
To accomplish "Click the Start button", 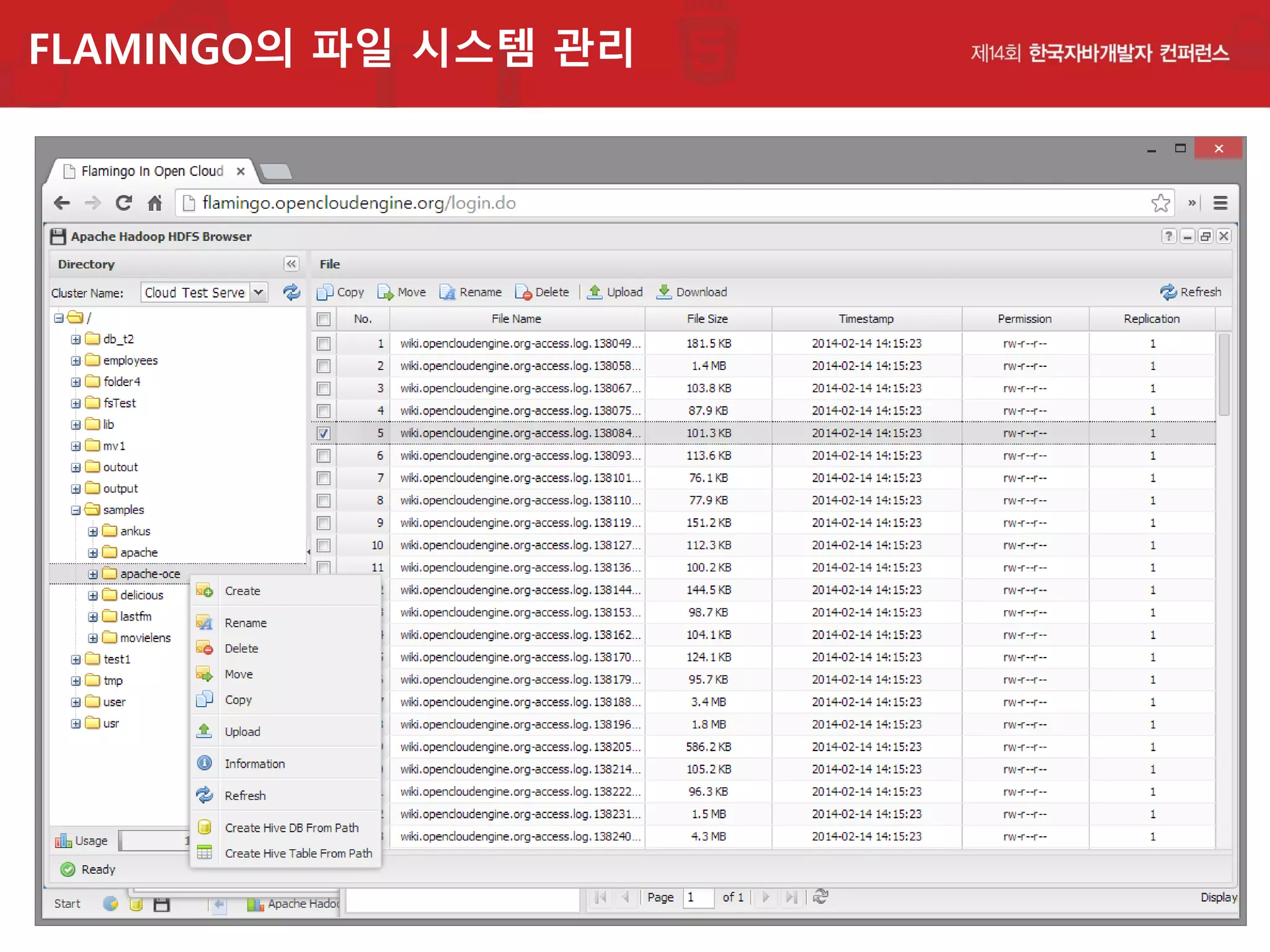I will tap(67, 904).
